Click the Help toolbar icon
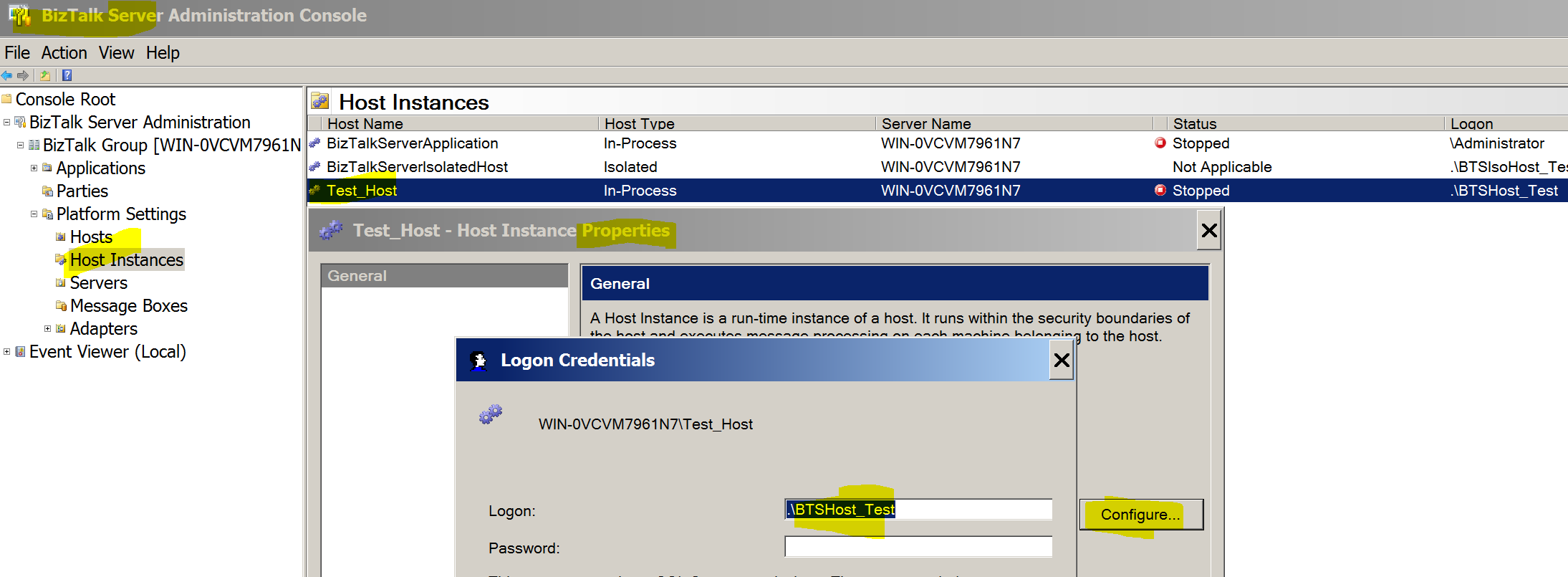This screenshot has height=577, width=1568. [67, 75]
